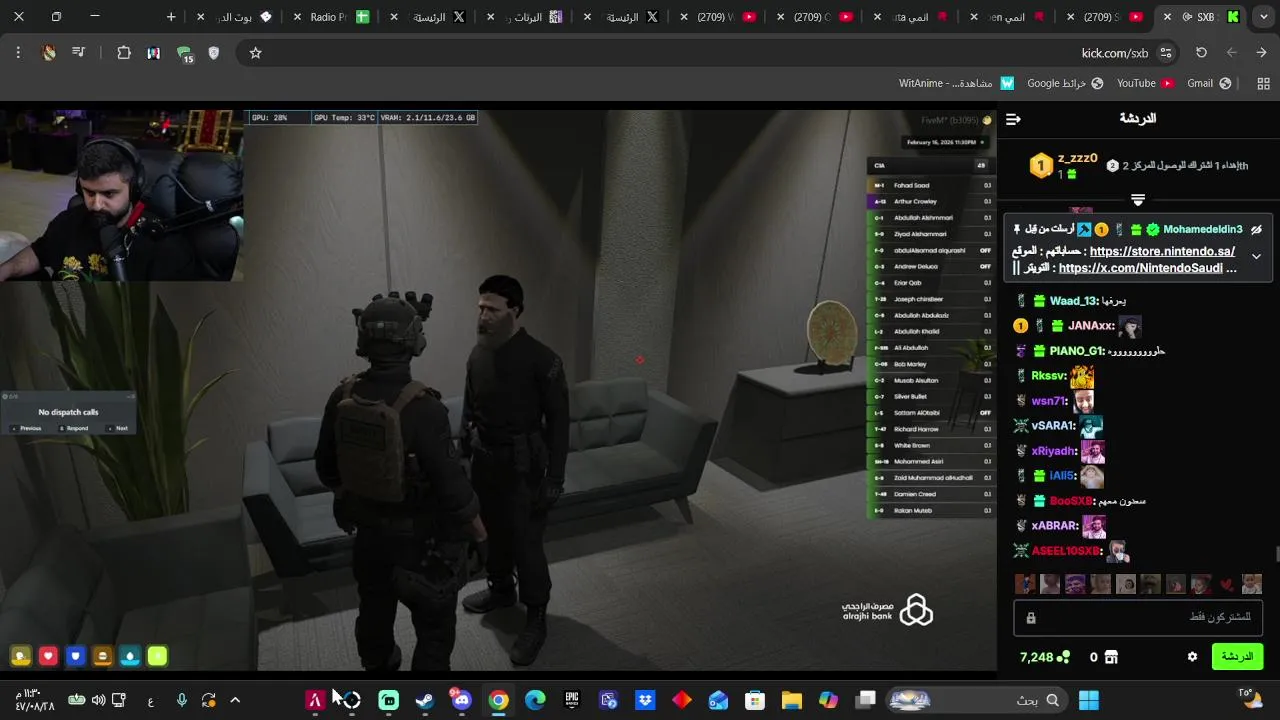Click the ASEEL10SXB chat username
The height and width of the screenshot is (720, 1280).
coord(1066,551)
